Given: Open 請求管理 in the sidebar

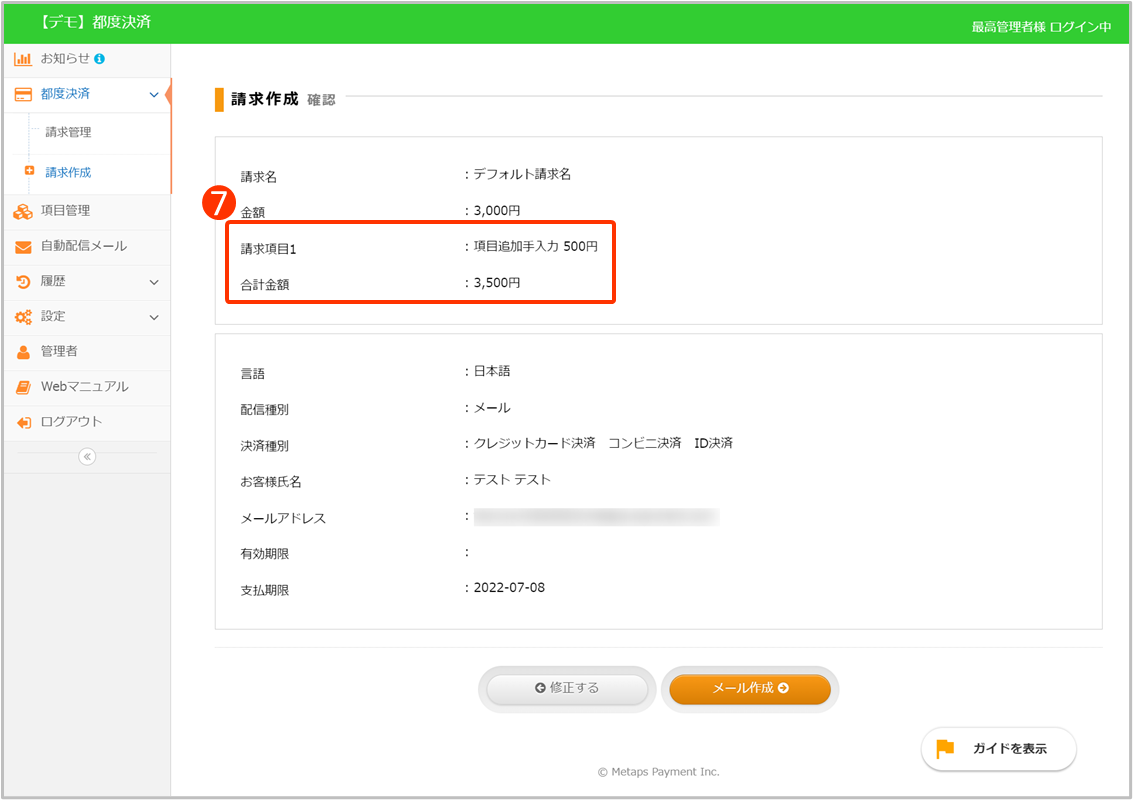Looking at the screenshot, I should click(68, 132).
